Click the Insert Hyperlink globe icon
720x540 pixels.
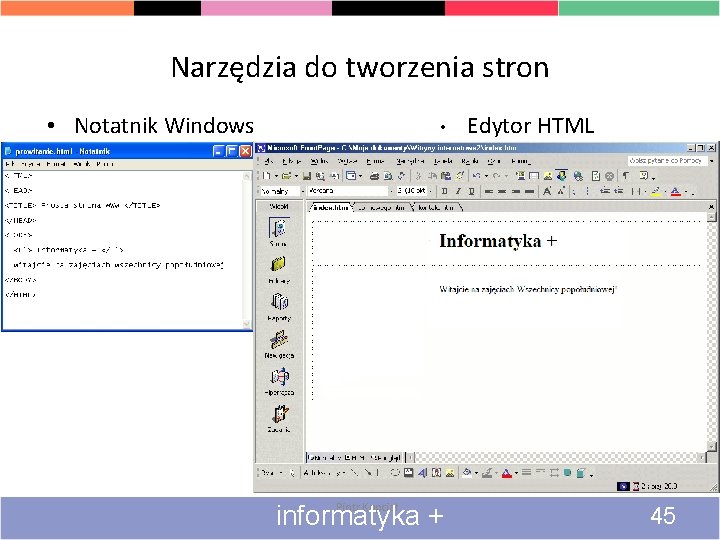pyautogui.click(x=578, y=176)
